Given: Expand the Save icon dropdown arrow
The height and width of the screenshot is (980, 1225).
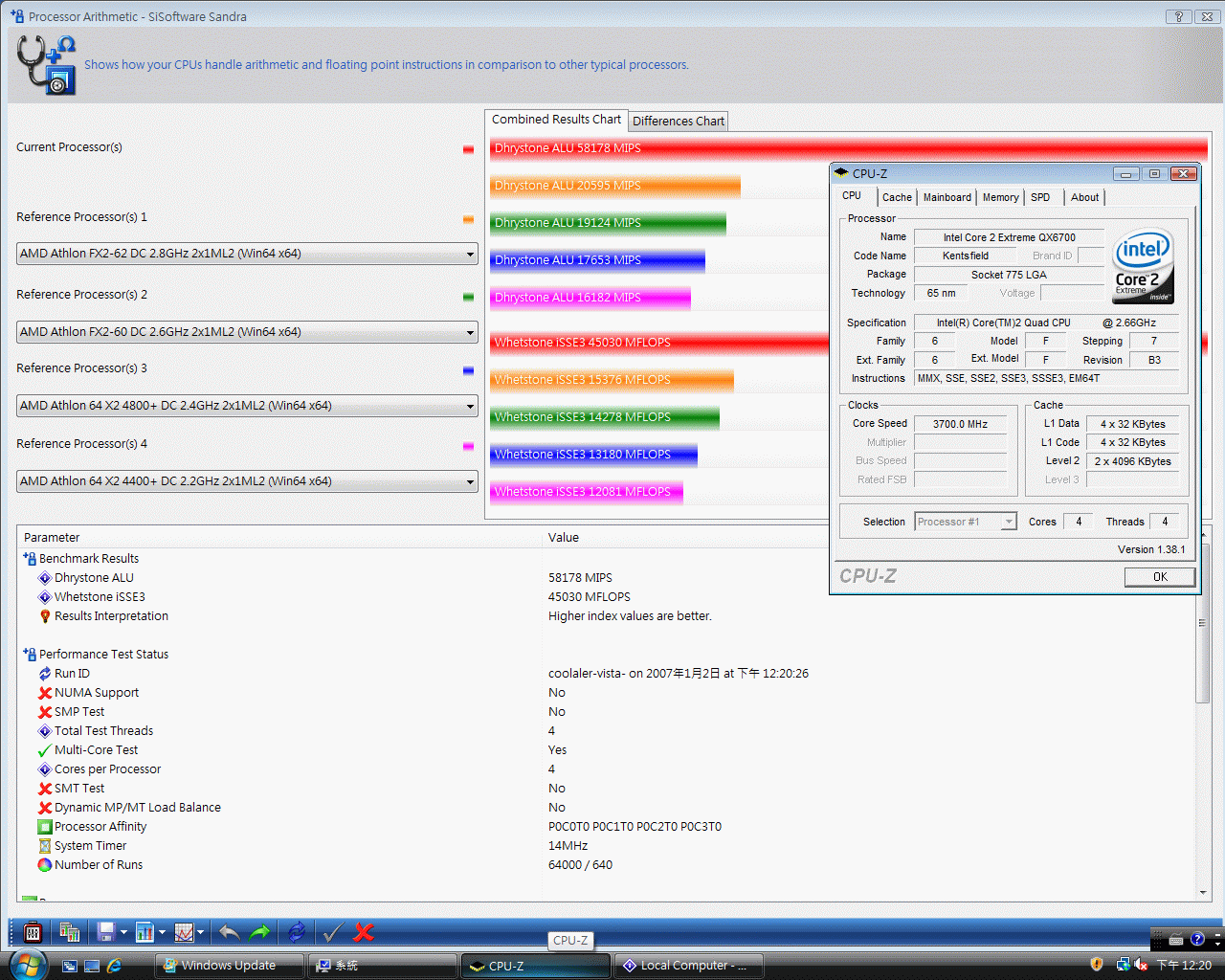Looking at the screenshot, I should pyautogui.click(x=123, y=932).
